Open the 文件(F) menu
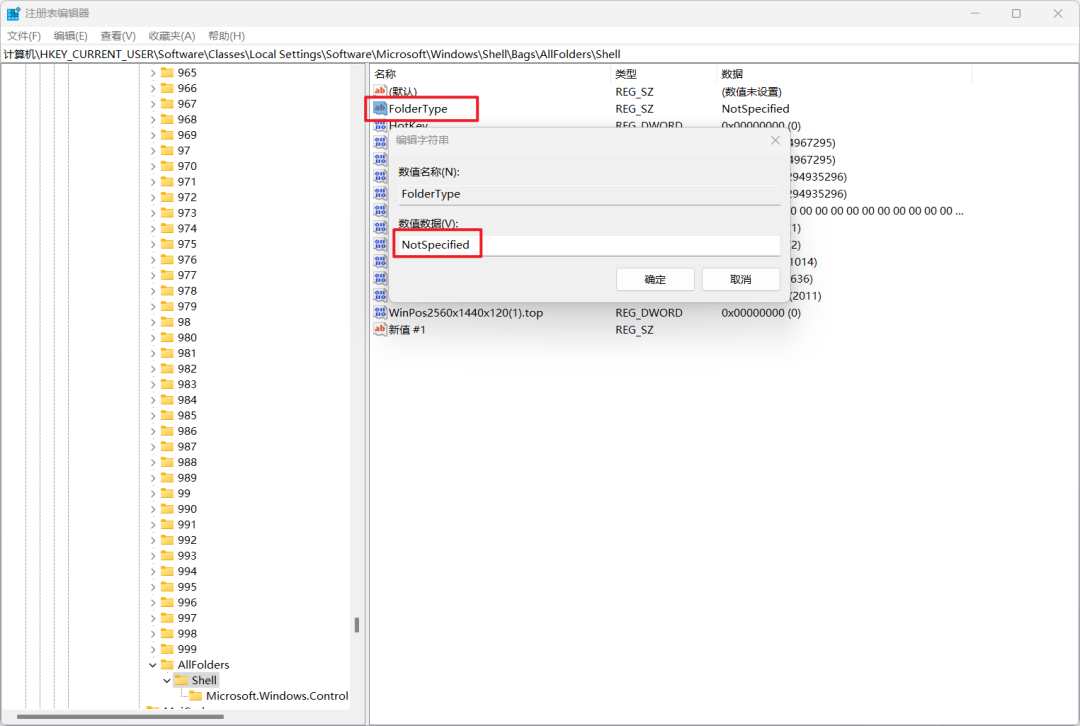 [x=24, y=36]
